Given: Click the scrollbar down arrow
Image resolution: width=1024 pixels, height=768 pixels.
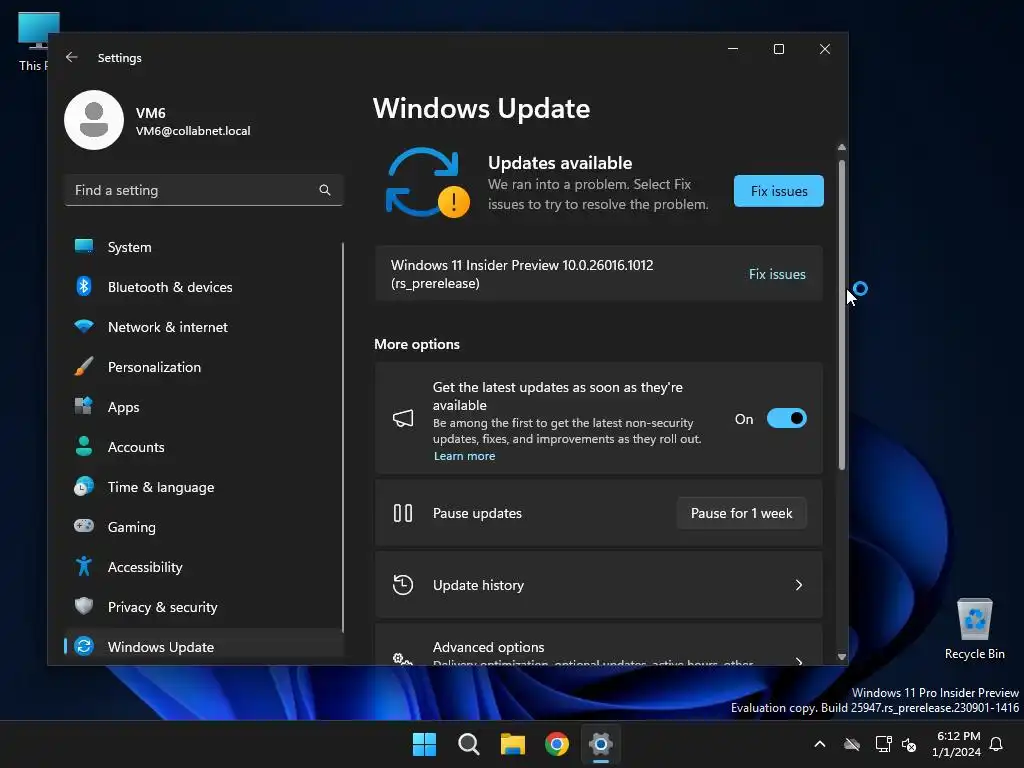Looking at the screenshot, I should coord(842,657).
